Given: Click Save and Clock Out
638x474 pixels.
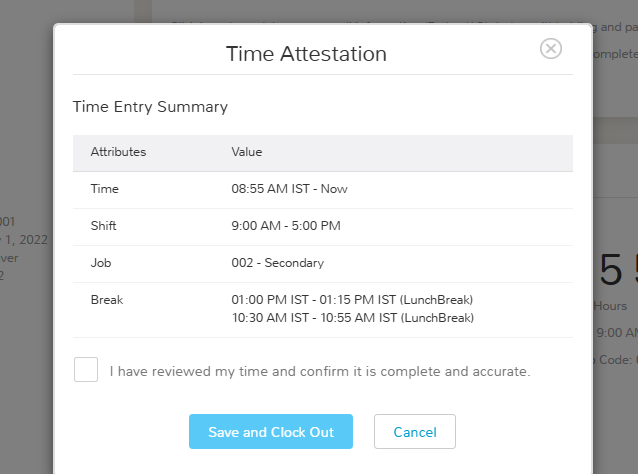Looking at the screenshot, I should click(x=271, y=432).
